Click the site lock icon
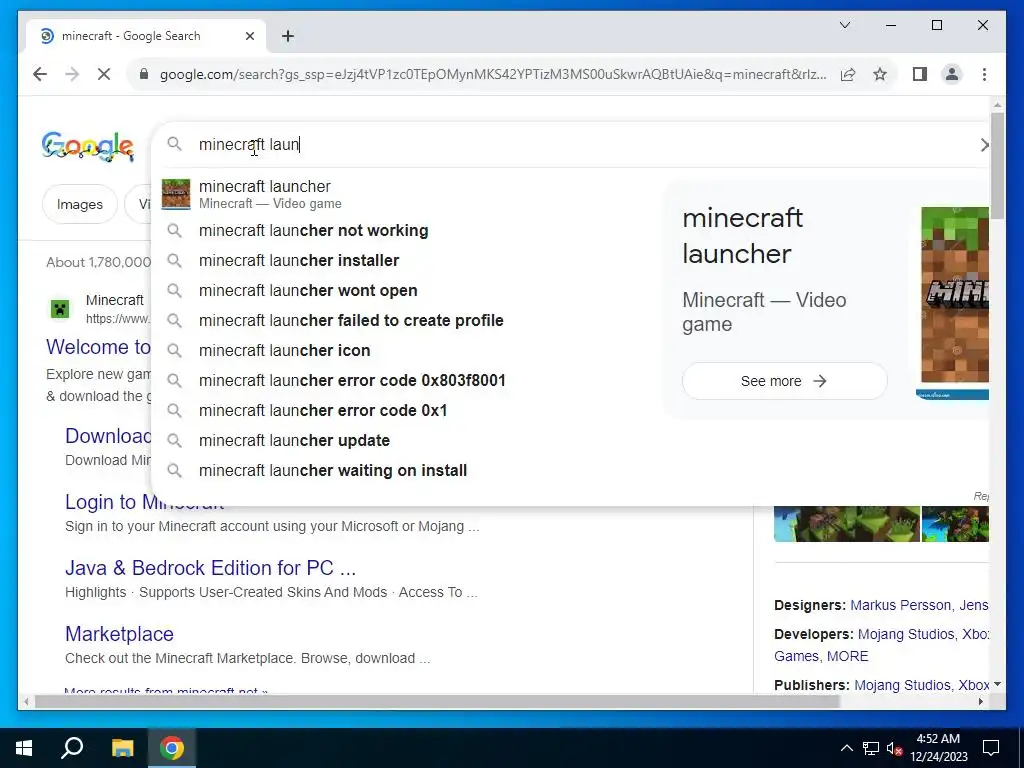The width and height of the screenshot is (1024, 768). 144,74
